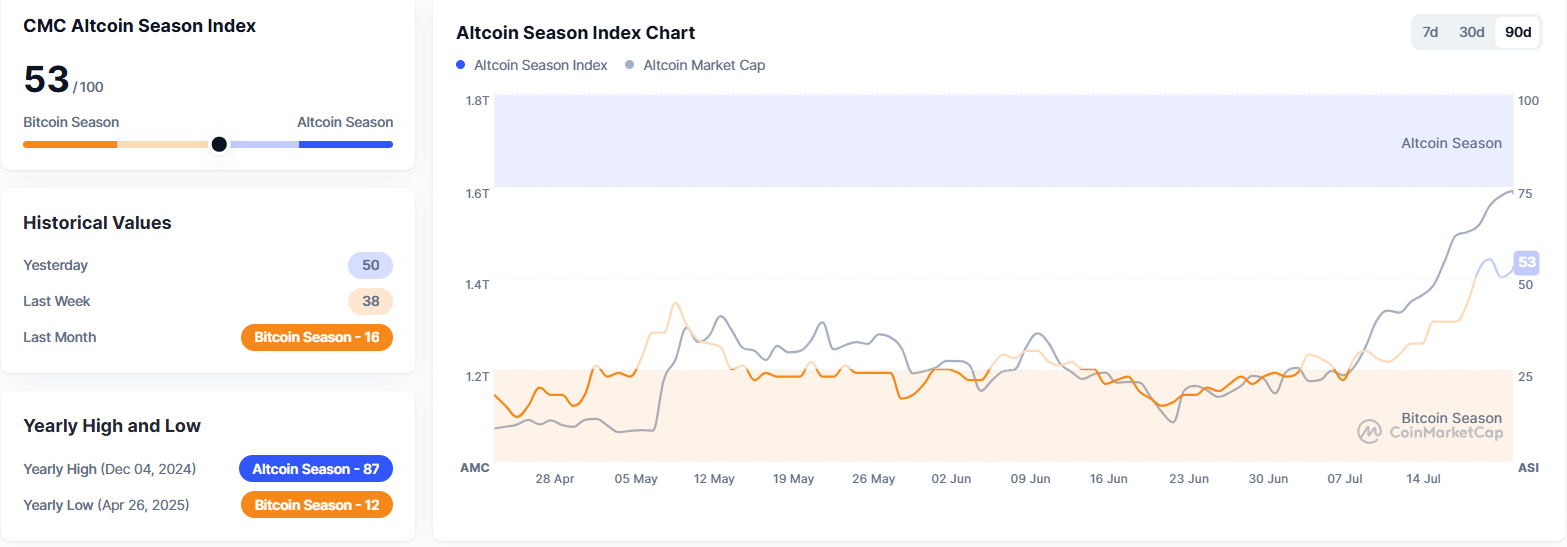
Task: Click the CMC Altcoin Season Index heading
Action: 139,26
